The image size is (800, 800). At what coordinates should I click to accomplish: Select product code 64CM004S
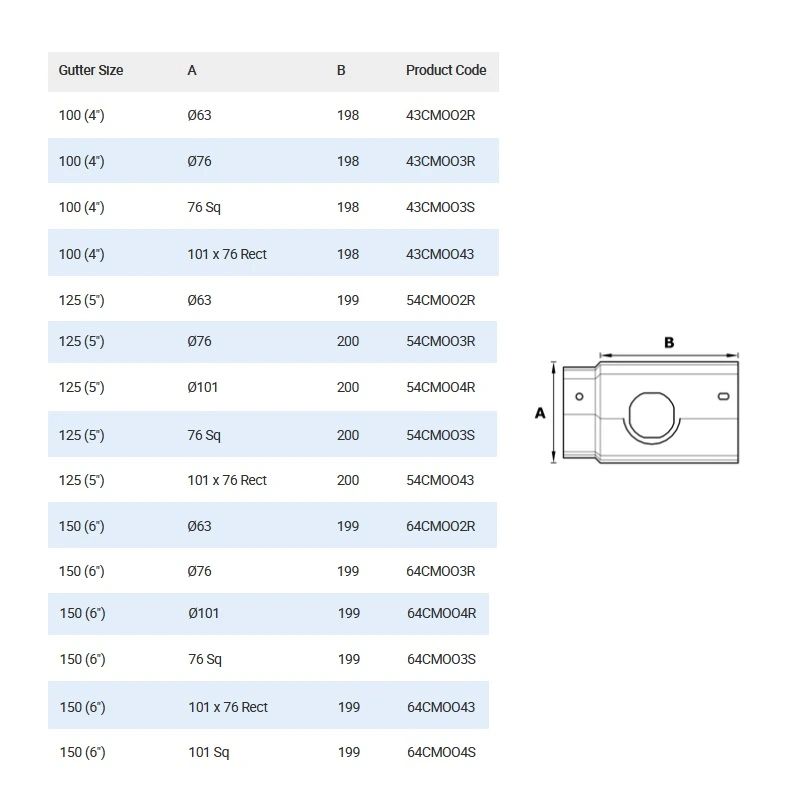(441, 752)
